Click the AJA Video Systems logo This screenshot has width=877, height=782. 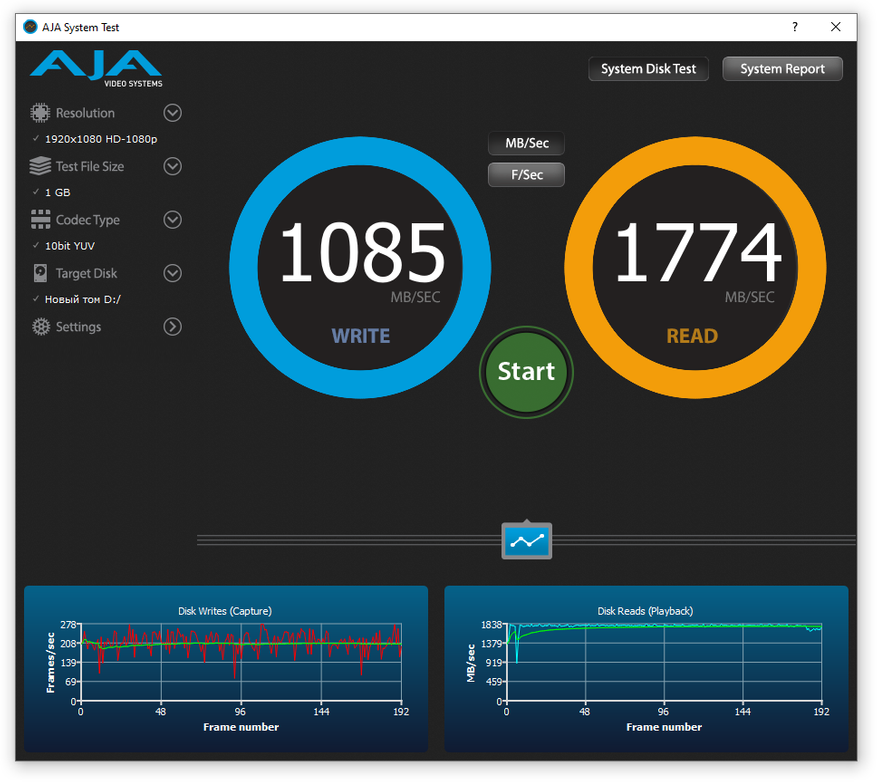click(96, 68)
